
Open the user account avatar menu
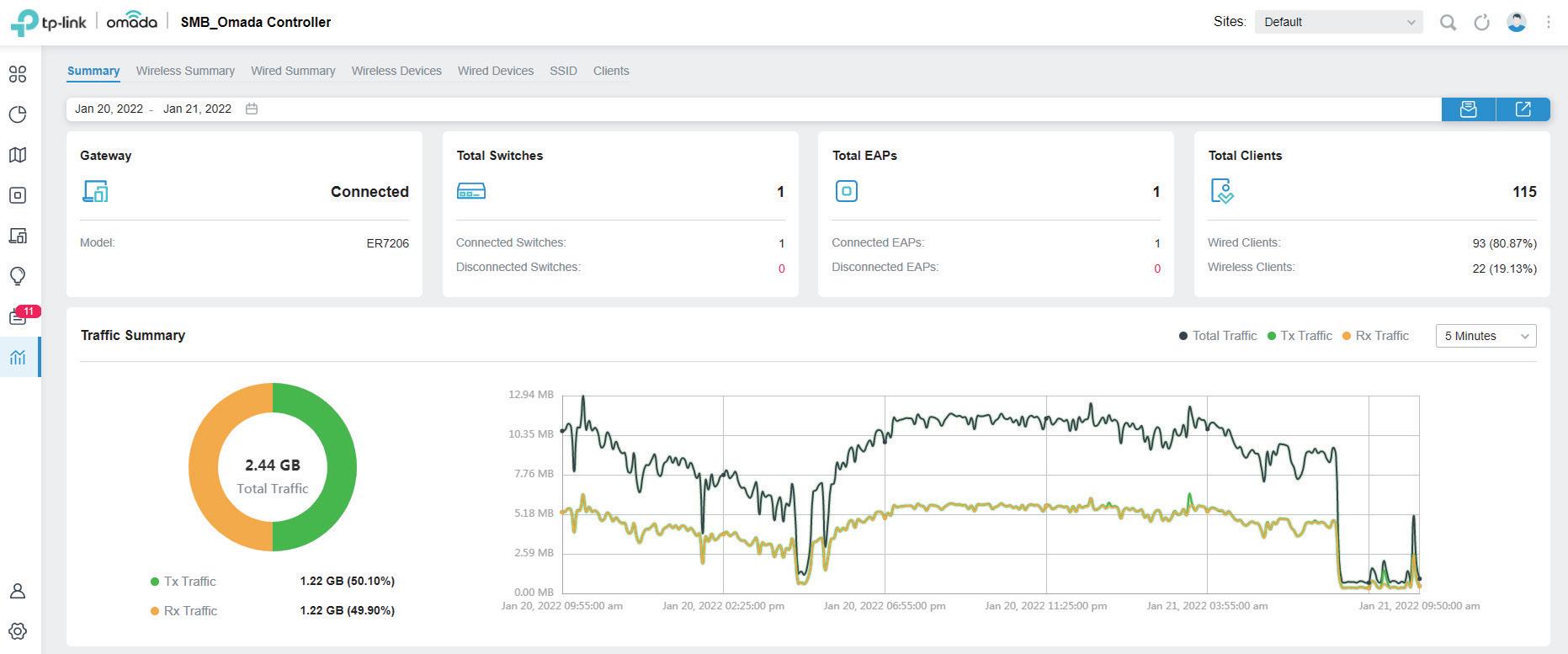point(1517,23)
